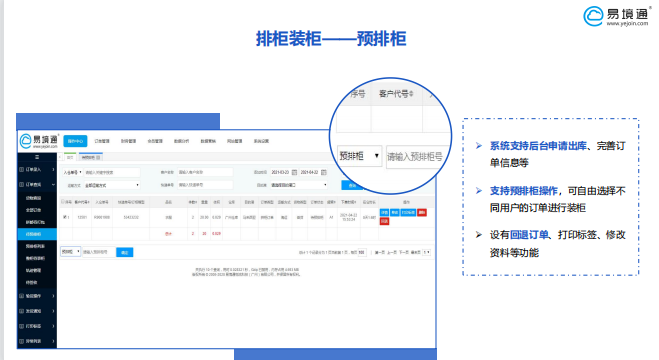Open the small 预排柜 dropdown below the table
This screenshot has height=360, width=659.
[x=70, y=252]
